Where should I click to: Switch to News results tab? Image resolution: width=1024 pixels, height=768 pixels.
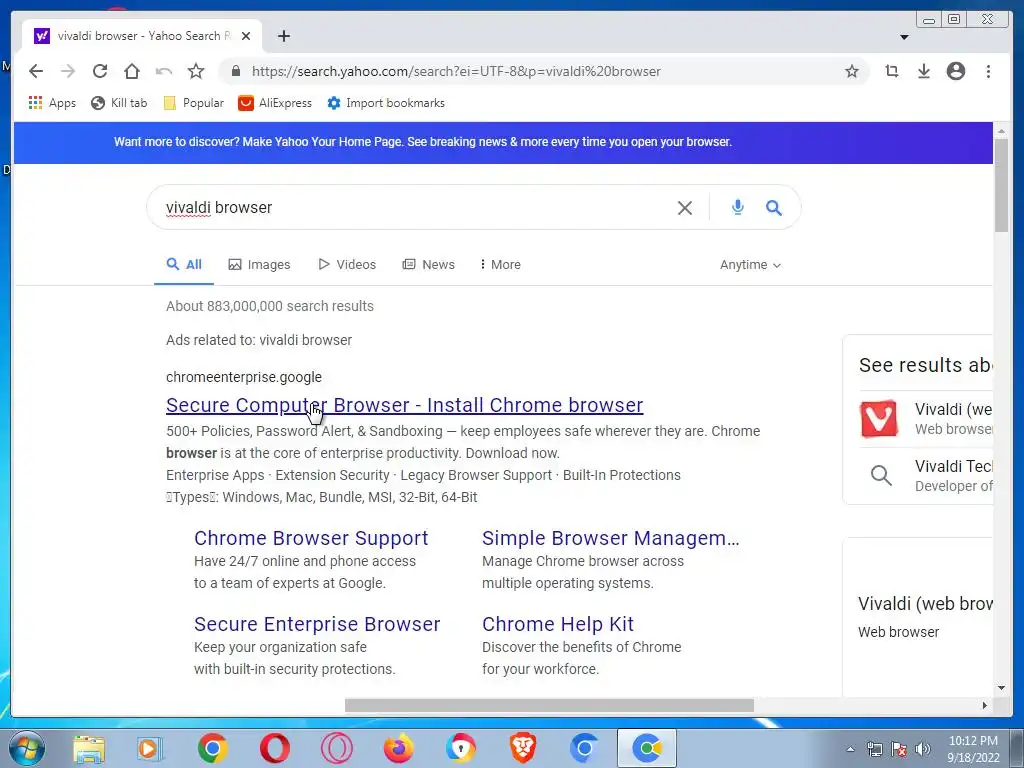pos(428,264)
